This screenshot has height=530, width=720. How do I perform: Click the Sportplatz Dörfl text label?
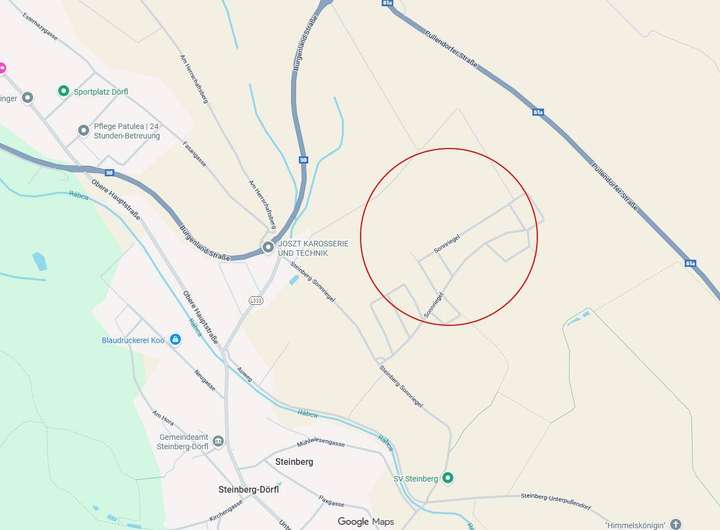(x=101, y=92)
